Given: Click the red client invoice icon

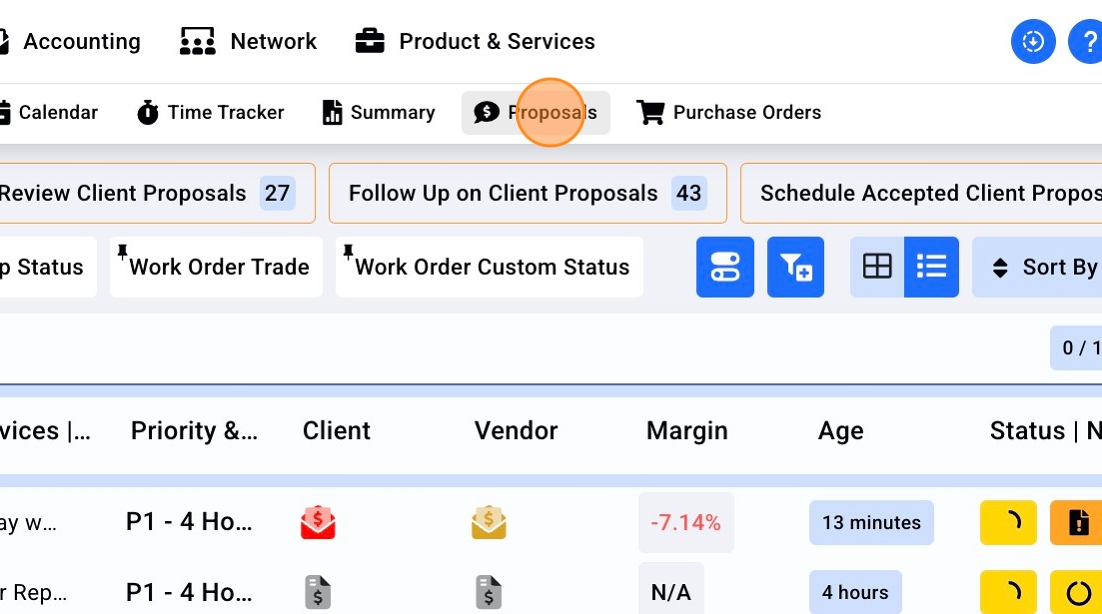Looking at the screenshot, I should click(x=318, y=523).
